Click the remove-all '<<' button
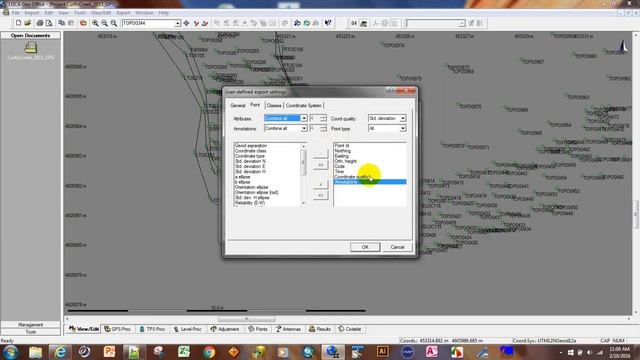640x360 pixels. pyautogui.click(x=321, y=196)
